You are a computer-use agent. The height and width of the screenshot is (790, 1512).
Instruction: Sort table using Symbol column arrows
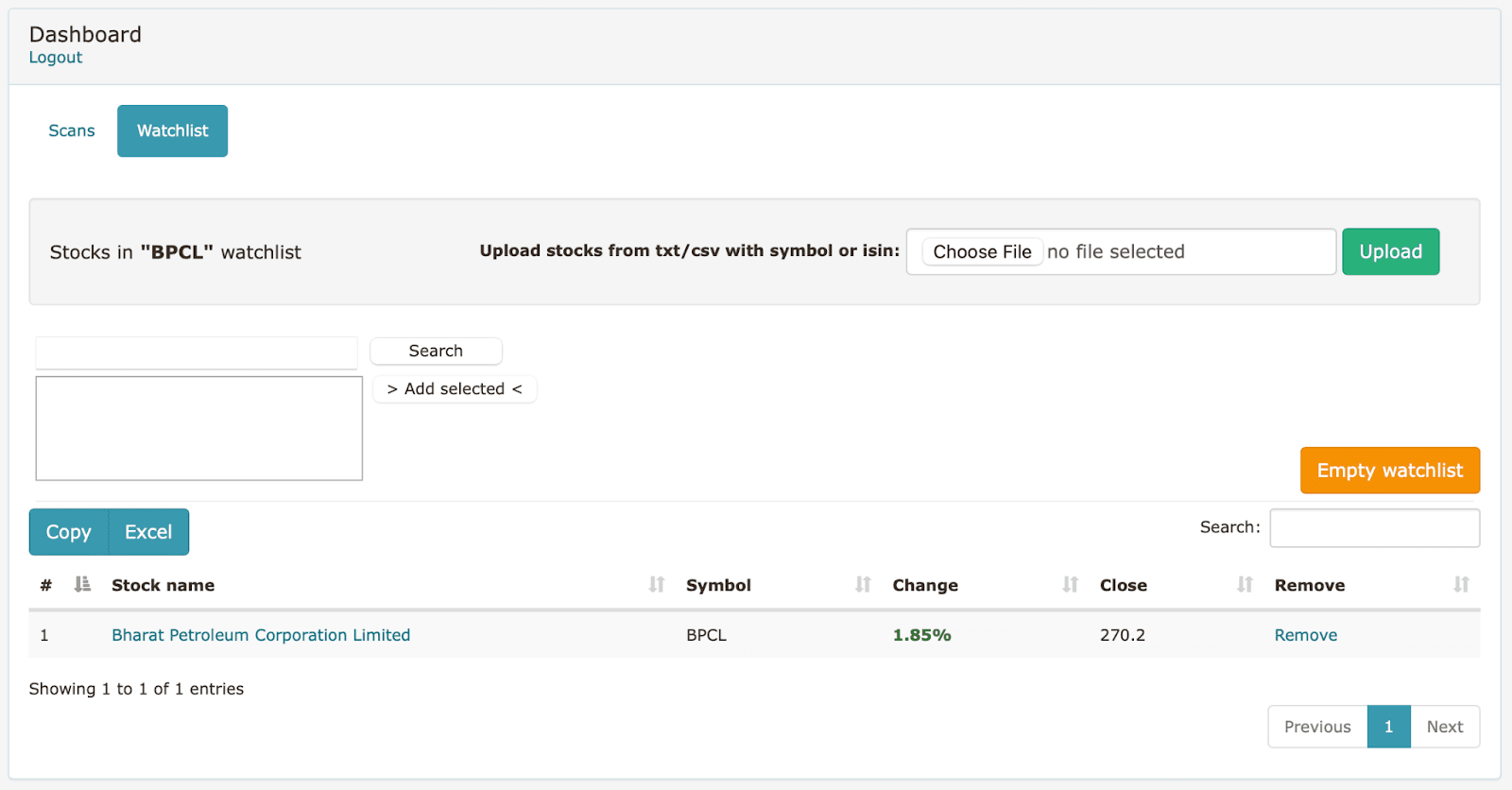click(863, 585)
